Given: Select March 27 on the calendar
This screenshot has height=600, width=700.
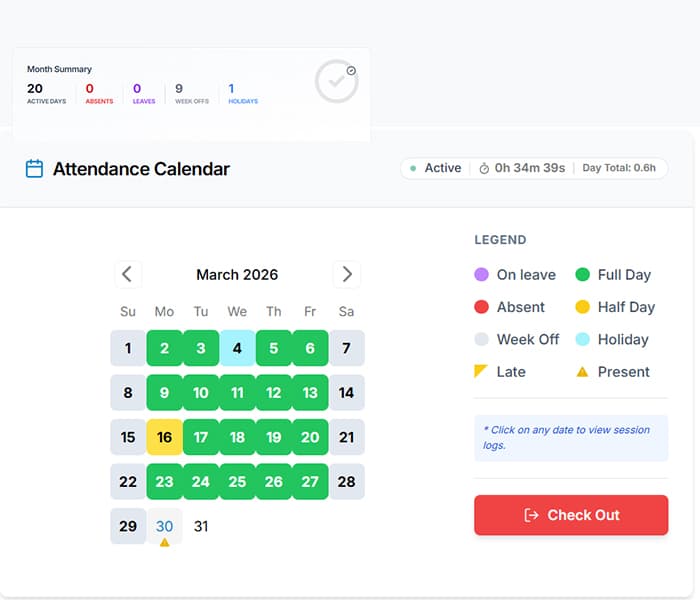Looking at the screenshot, I should 310,481.
